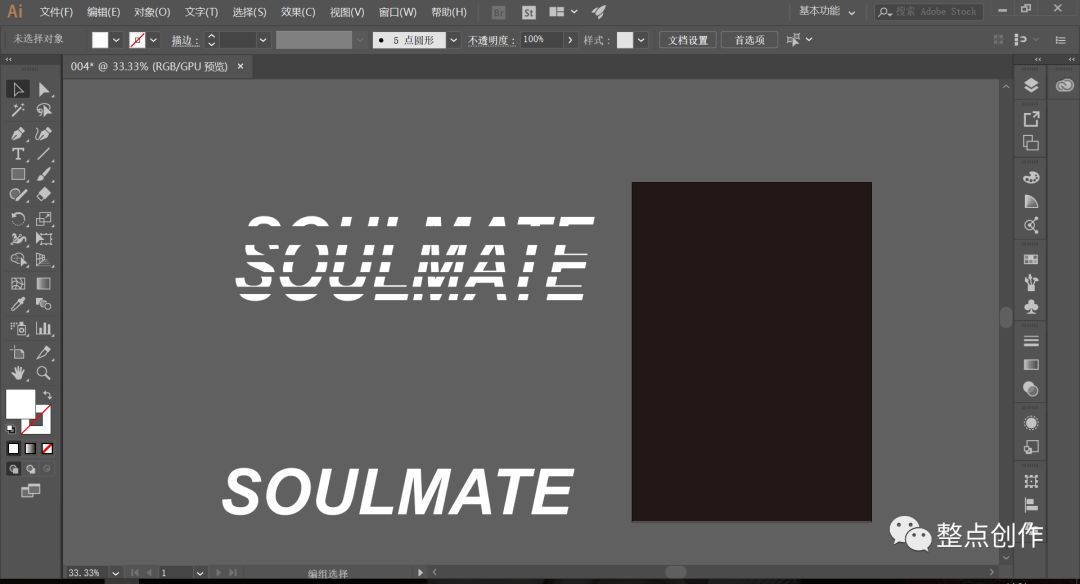The width and height of the screenshot is (1080, 584).
Task: Expand opacity 100% arrow
Action: (570, 40)
